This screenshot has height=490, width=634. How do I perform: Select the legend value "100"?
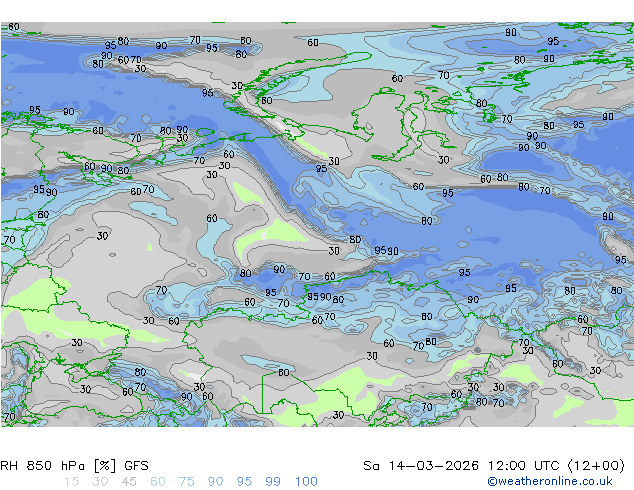[306, 482]
